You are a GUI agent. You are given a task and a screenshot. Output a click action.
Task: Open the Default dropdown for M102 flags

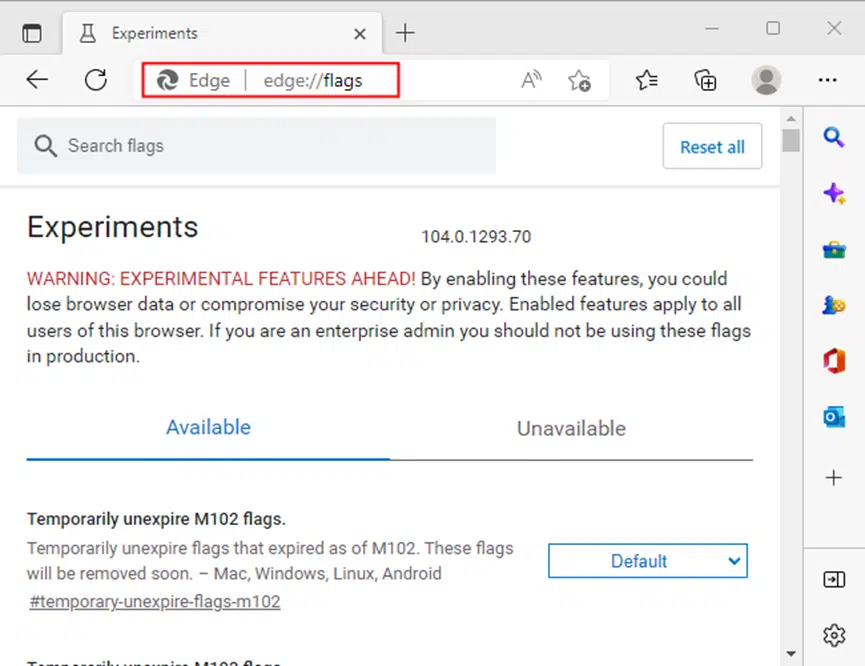648,561
